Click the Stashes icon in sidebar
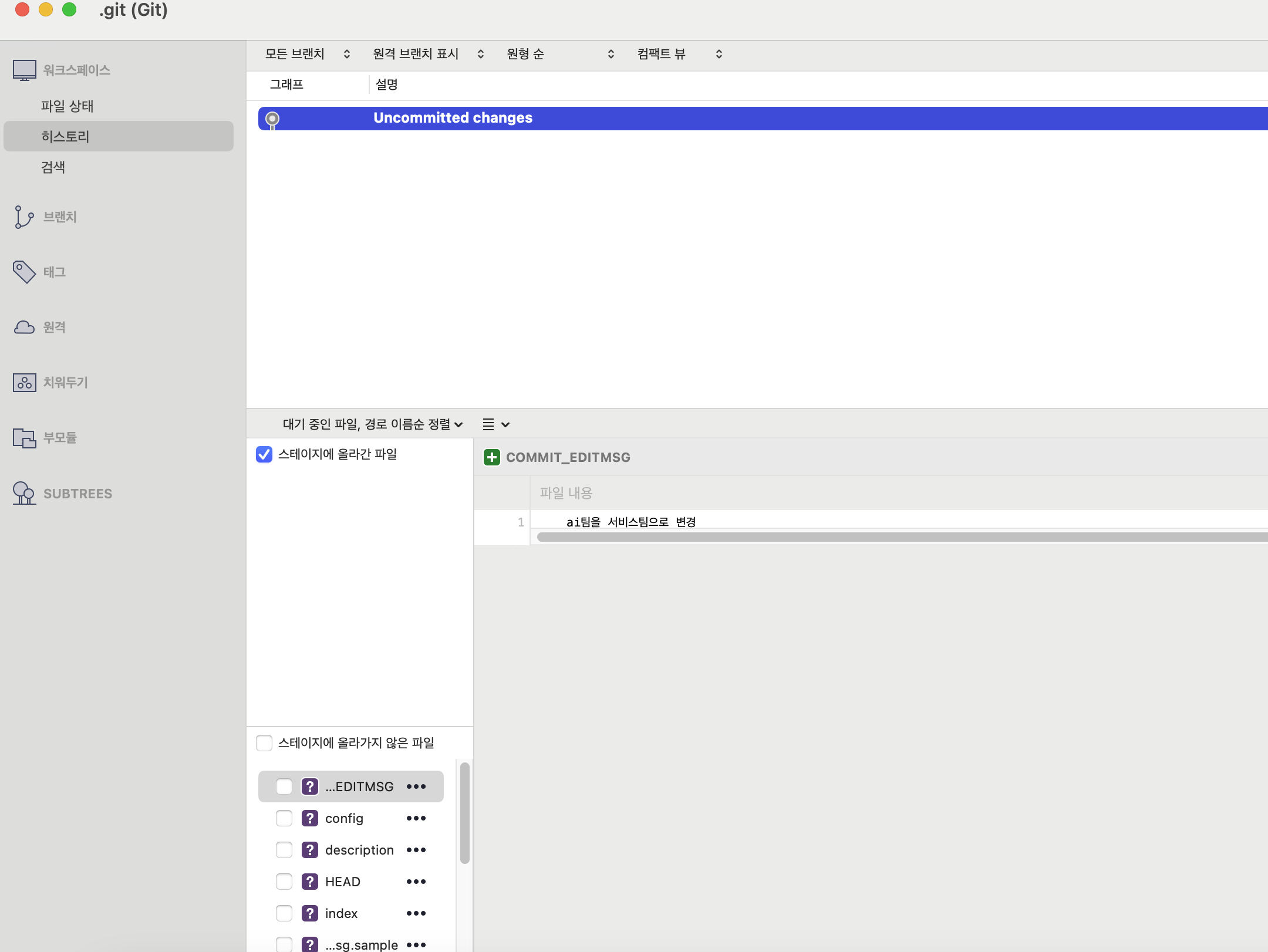Viewport: 1268px width, 952px height. click(x=23, y=383)
